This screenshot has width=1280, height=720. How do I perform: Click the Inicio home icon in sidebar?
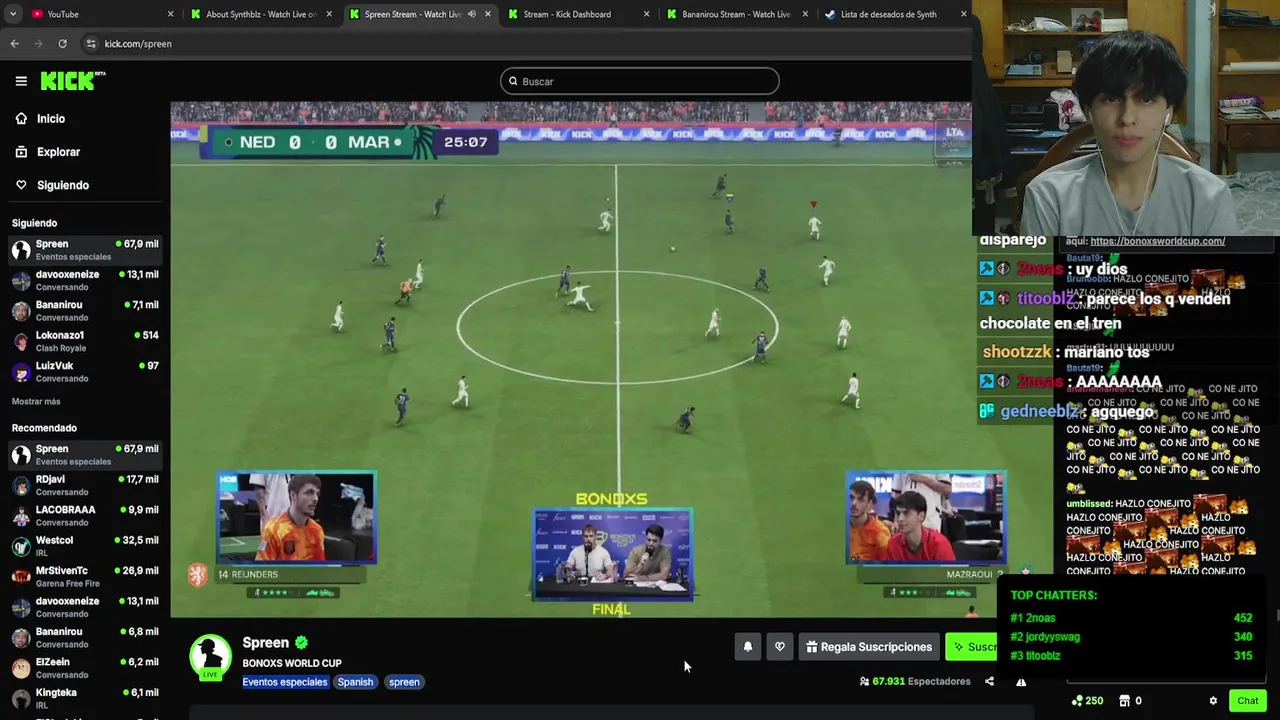(x=21, y=119)
